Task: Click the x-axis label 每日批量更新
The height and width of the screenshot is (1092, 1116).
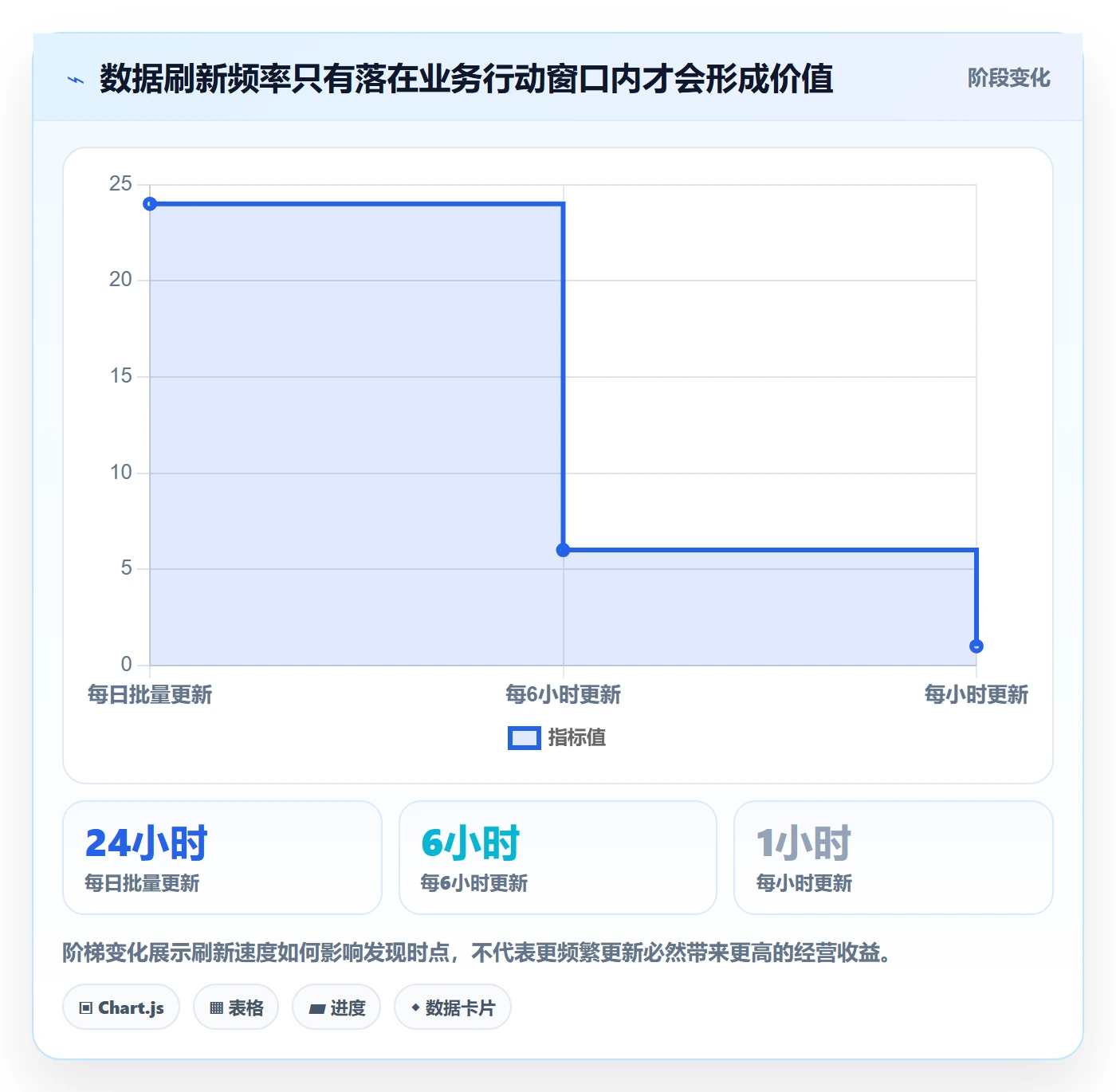Action: (x=150, y=695)
